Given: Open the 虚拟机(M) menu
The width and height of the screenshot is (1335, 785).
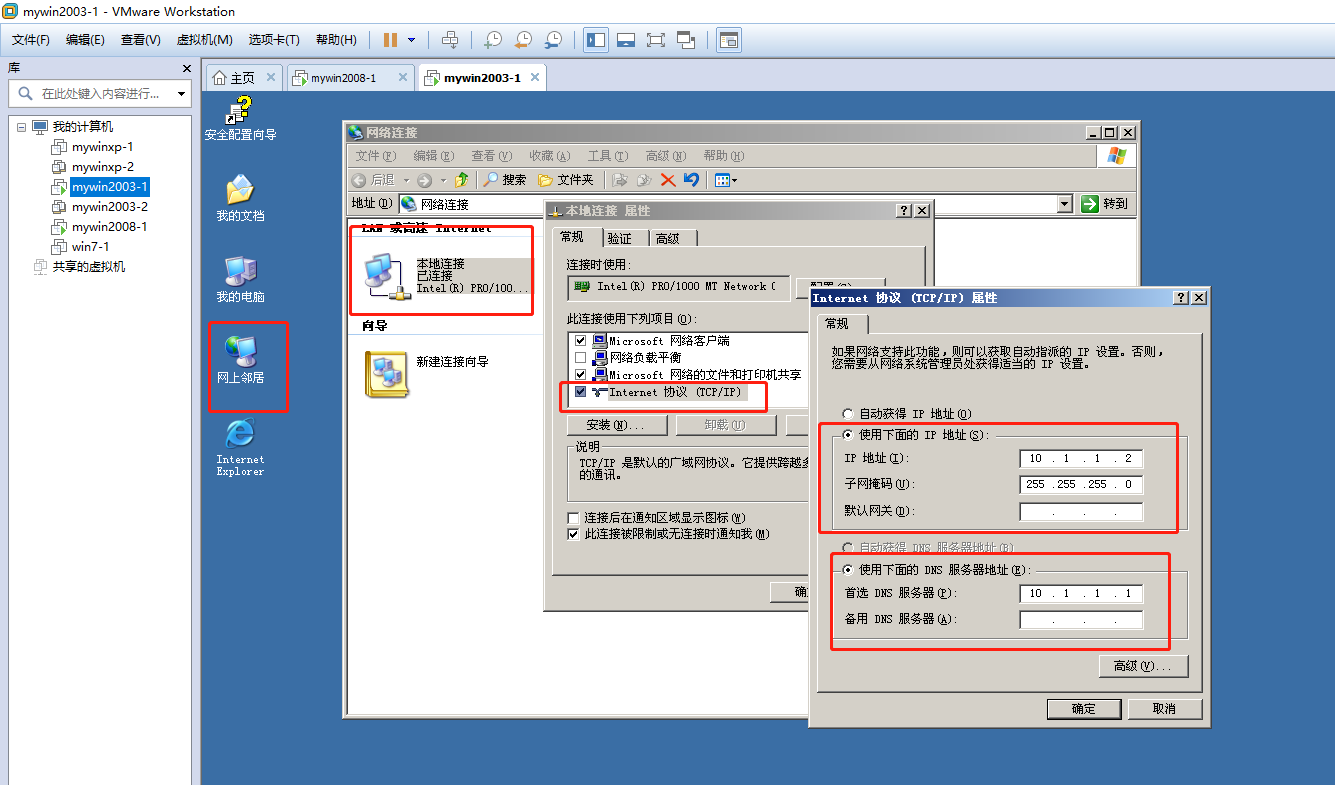Looking at the screenshot, I should click(x=204, y=40).
